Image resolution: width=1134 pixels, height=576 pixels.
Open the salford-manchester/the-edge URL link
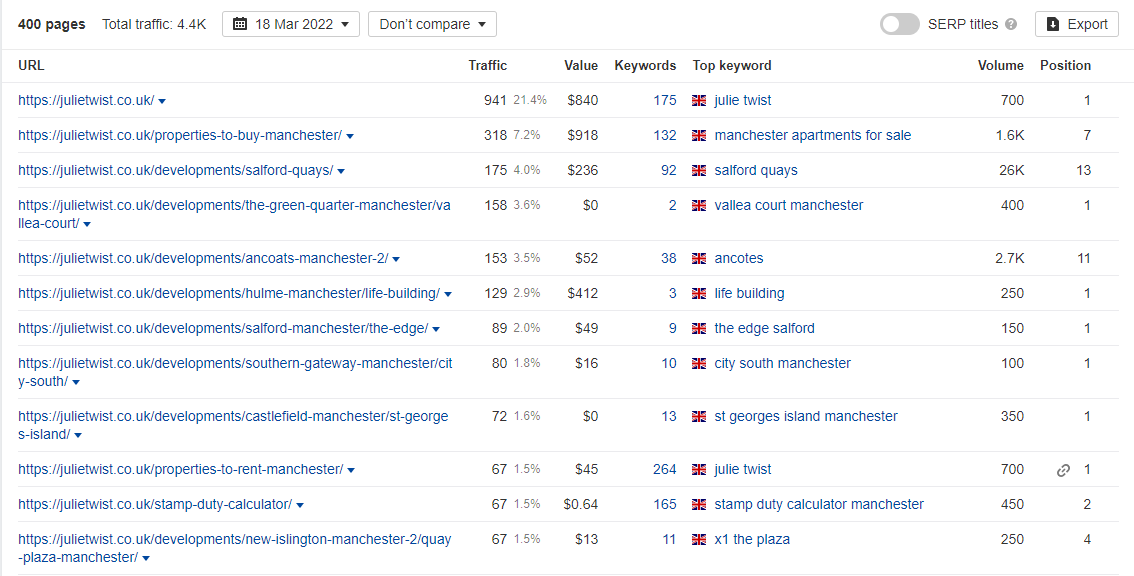click(223, 329)
